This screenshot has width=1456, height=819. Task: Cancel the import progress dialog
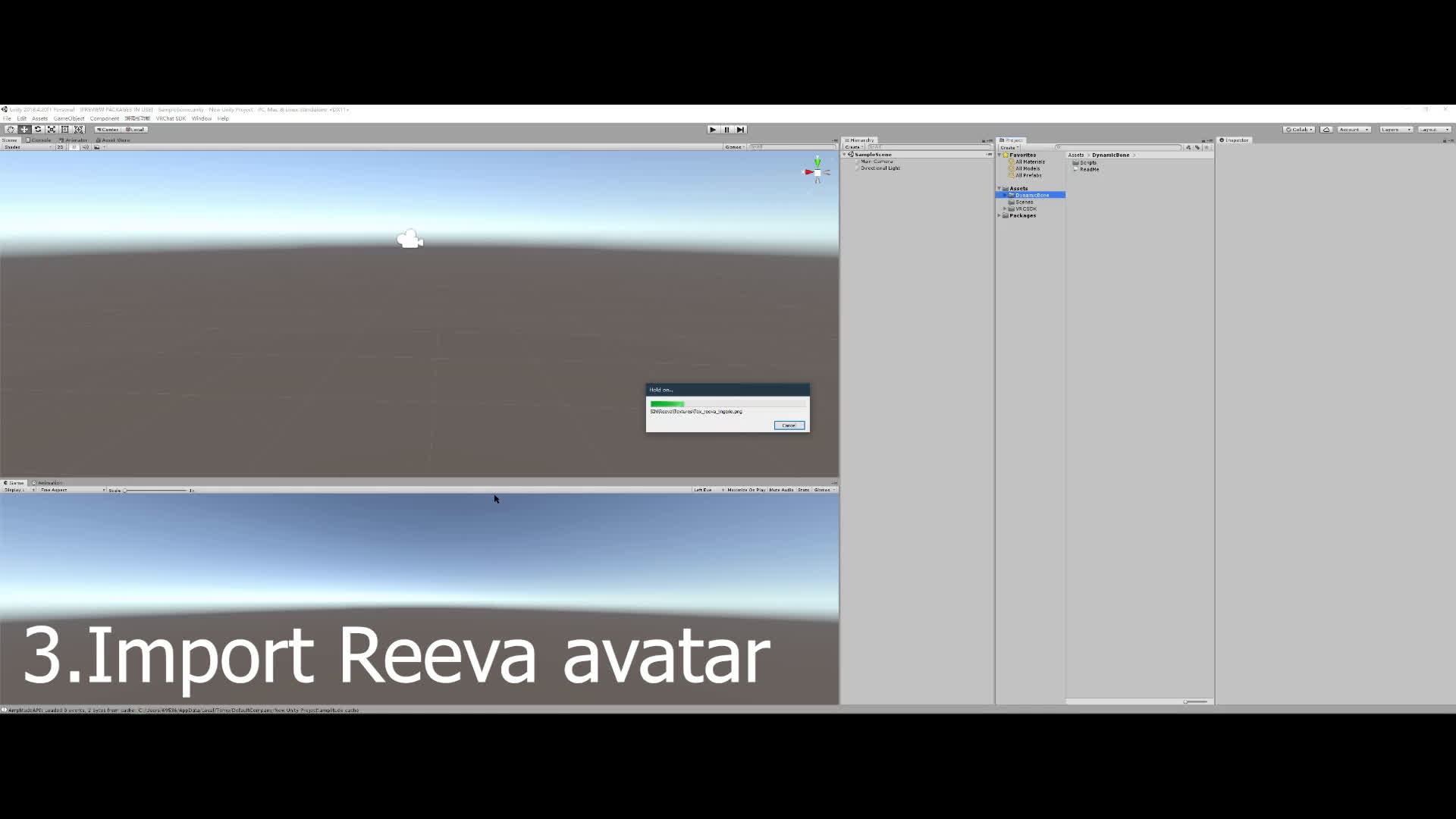(789, 425)
